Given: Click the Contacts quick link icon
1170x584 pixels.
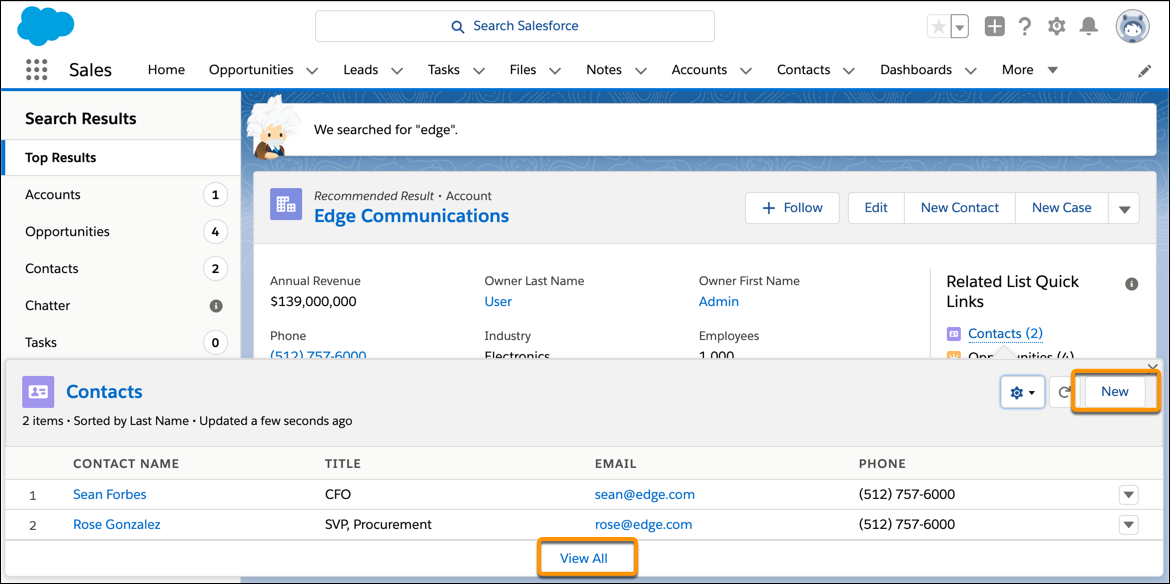Looking at the screenshot, I should click(x=953, y=333).
